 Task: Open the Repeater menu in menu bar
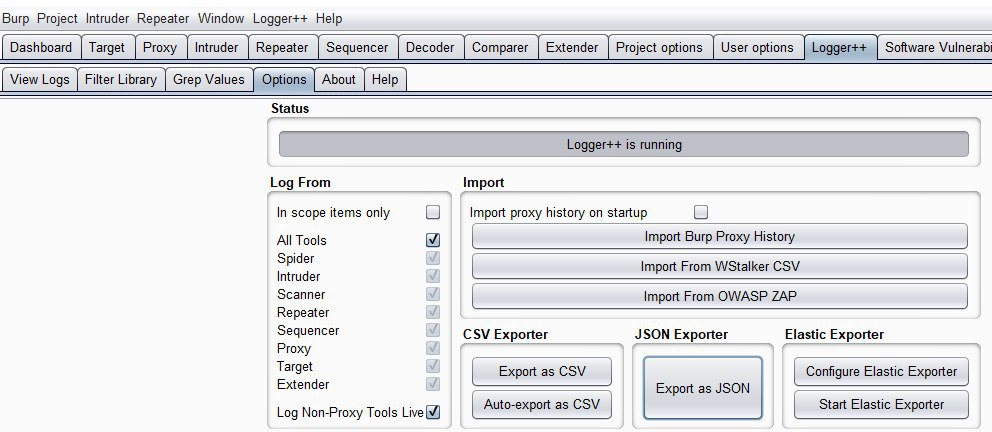click(163, 18)
